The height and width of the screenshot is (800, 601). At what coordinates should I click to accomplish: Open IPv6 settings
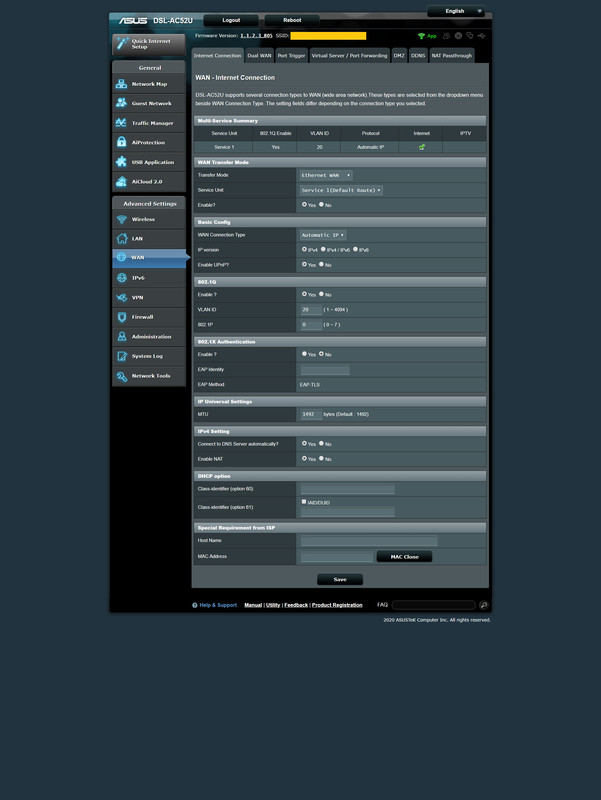pyautogui.click(x=148, y=278)
